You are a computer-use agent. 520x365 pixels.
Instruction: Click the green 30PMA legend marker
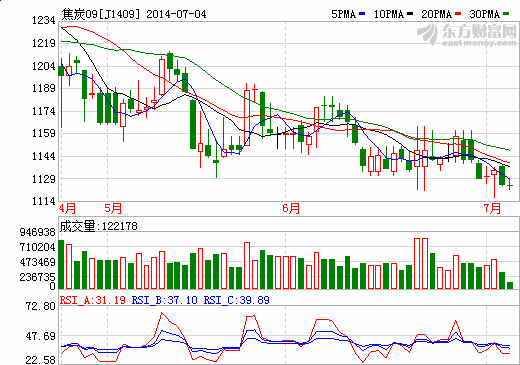(506, 14)
